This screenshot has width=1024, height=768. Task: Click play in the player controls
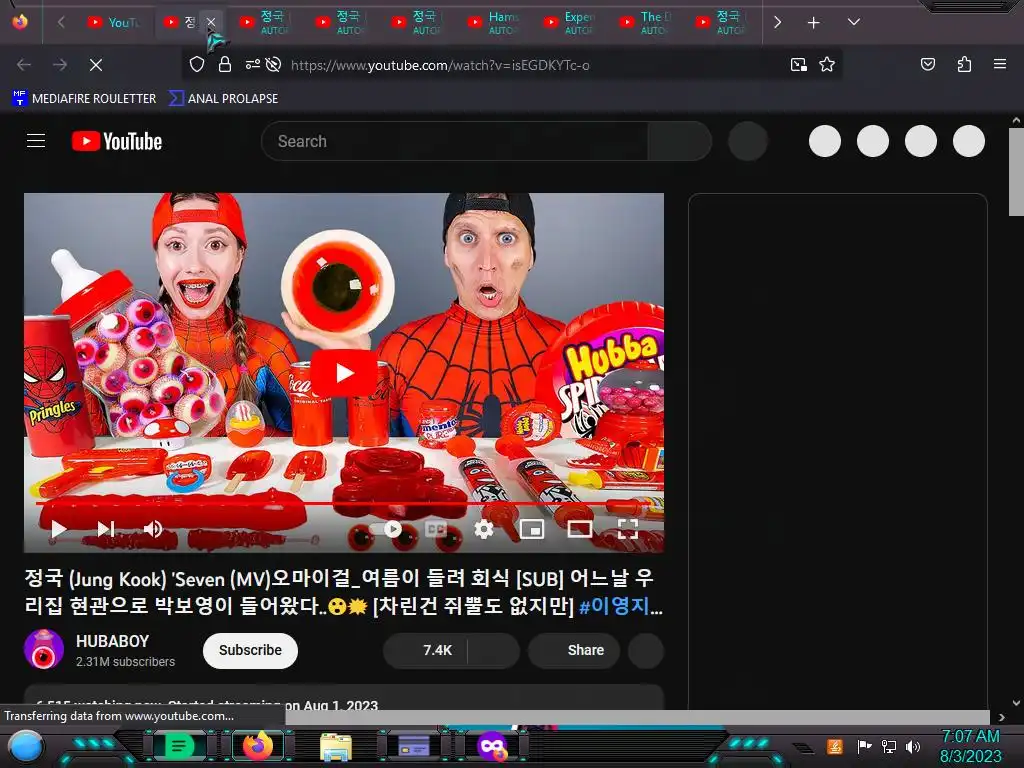click(58, 529)
